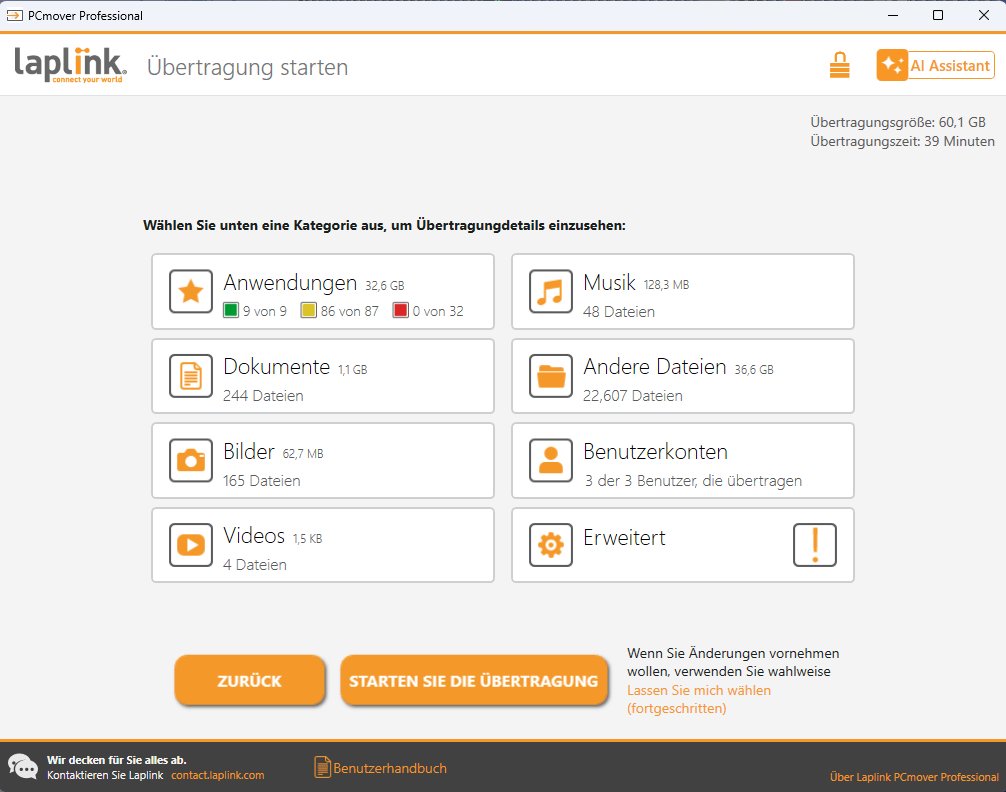1006x792 pixels.
Task: Open the Erweitert category heading
Action: point(624,537)
